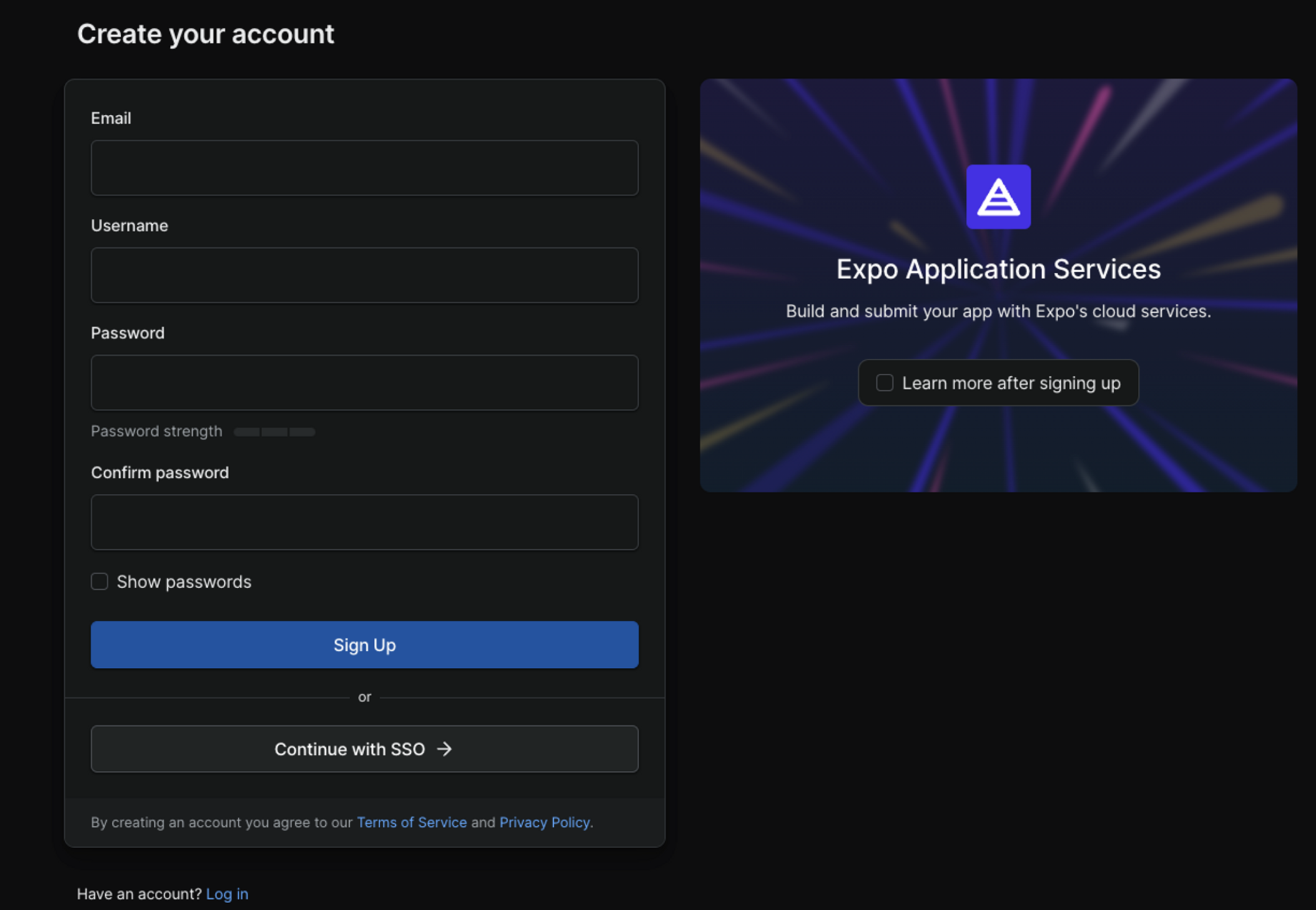The height and width of the screenshot is (910, 1316).
Task: Check Learn more after signing up
Action: tap(884, 382)
